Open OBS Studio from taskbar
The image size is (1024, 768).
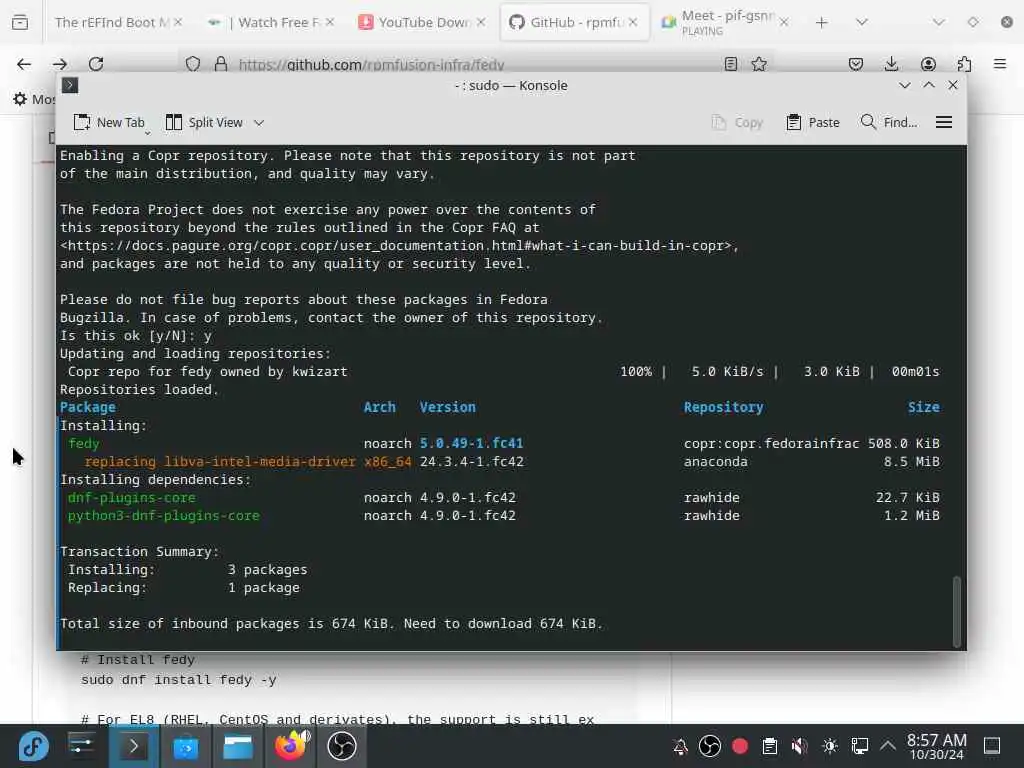(x=342, y=746)
